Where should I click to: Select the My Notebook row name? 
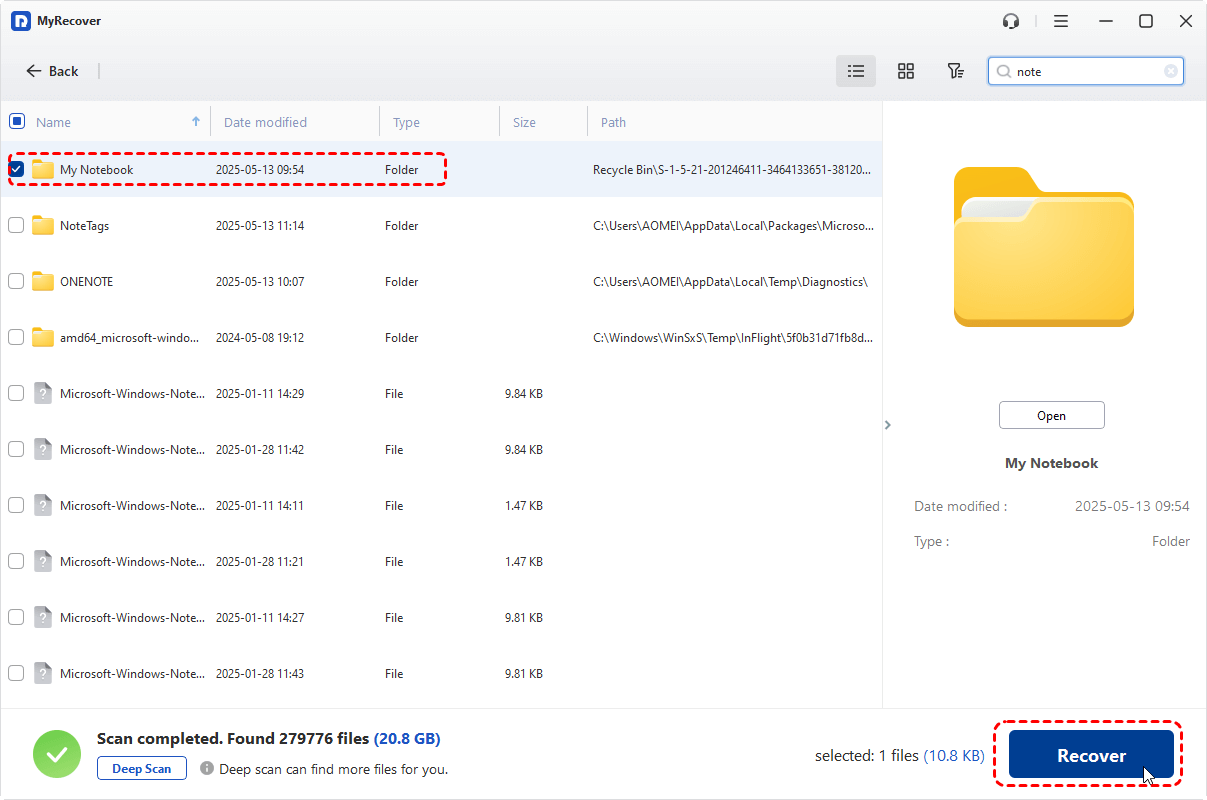coord(96,170)
